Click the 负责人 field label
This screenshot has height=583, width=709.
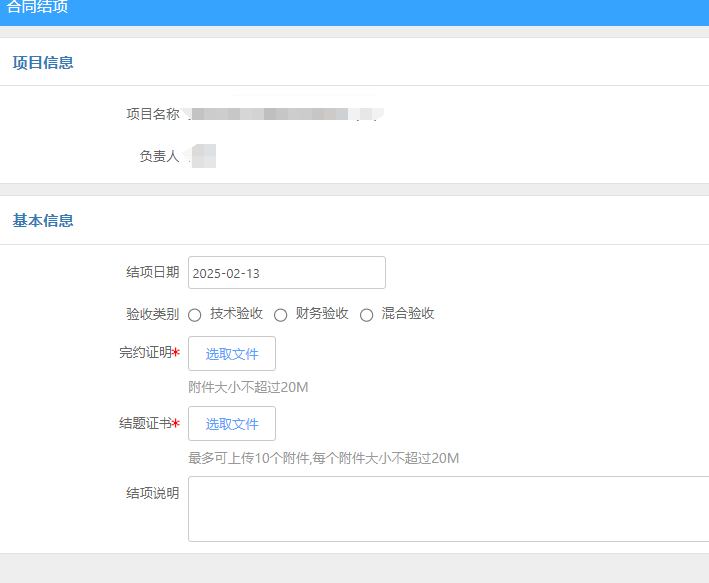point(159,156)
